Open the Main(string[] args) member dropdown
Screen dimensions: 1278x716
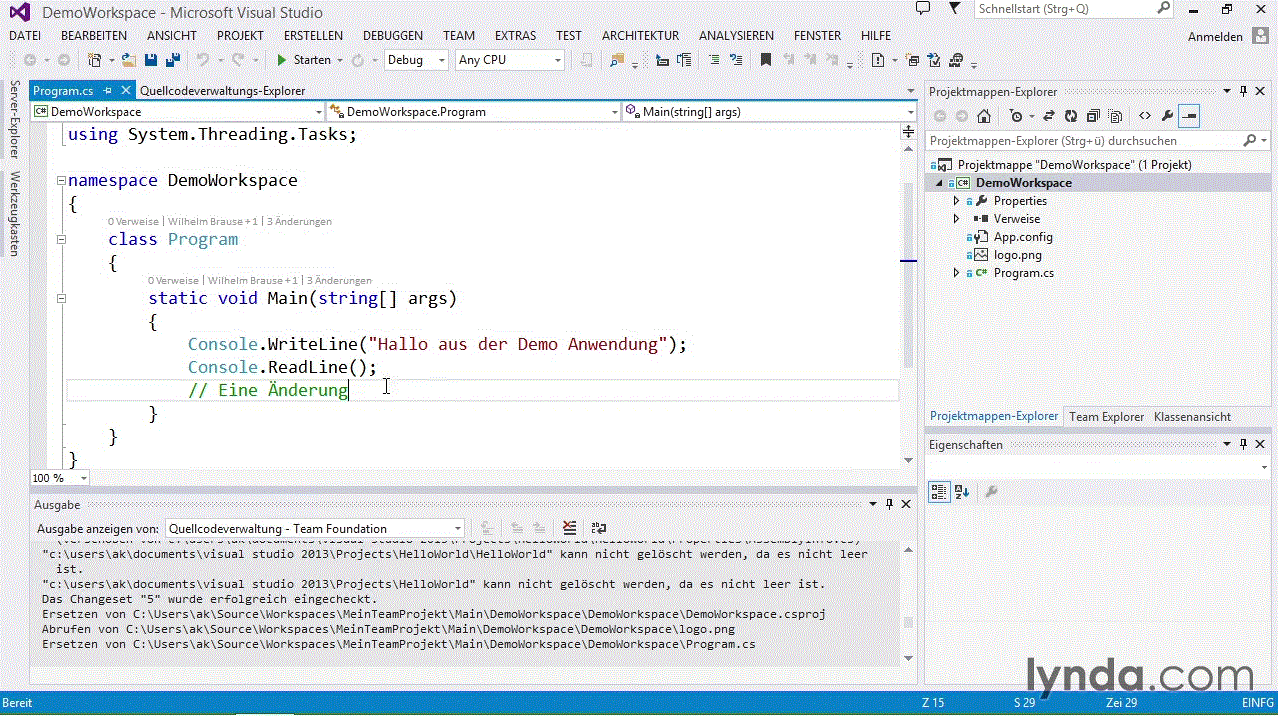coord(770,112)
